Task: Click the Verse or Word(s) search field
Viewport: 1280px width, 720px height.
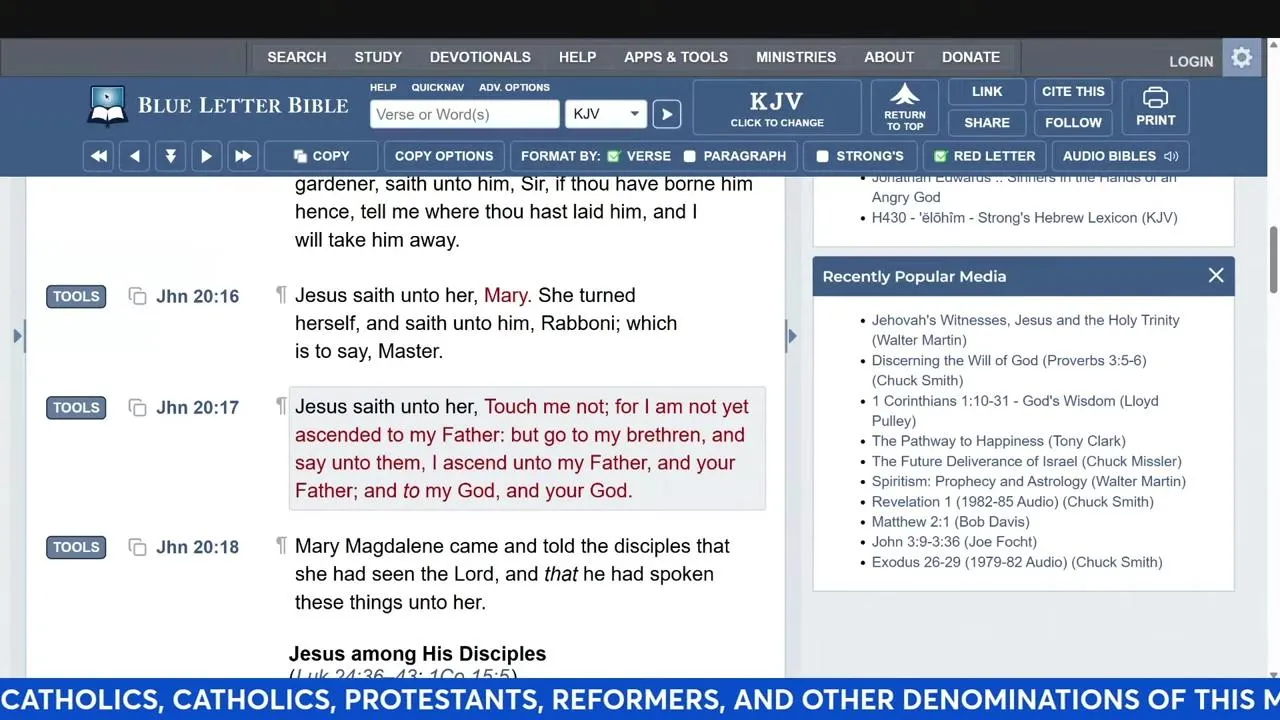Action: pos(465,114)
